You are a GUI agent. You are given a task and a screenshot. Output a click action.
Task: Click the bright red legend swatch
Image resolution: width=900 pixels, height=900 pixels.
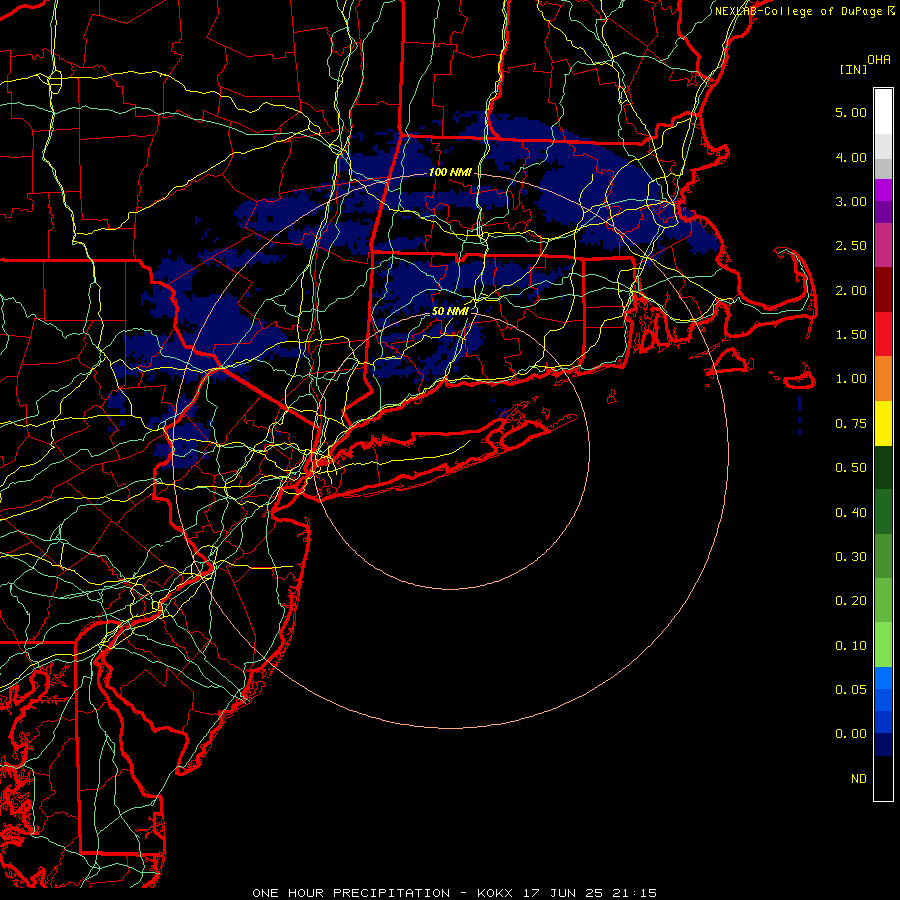(883, 335)
